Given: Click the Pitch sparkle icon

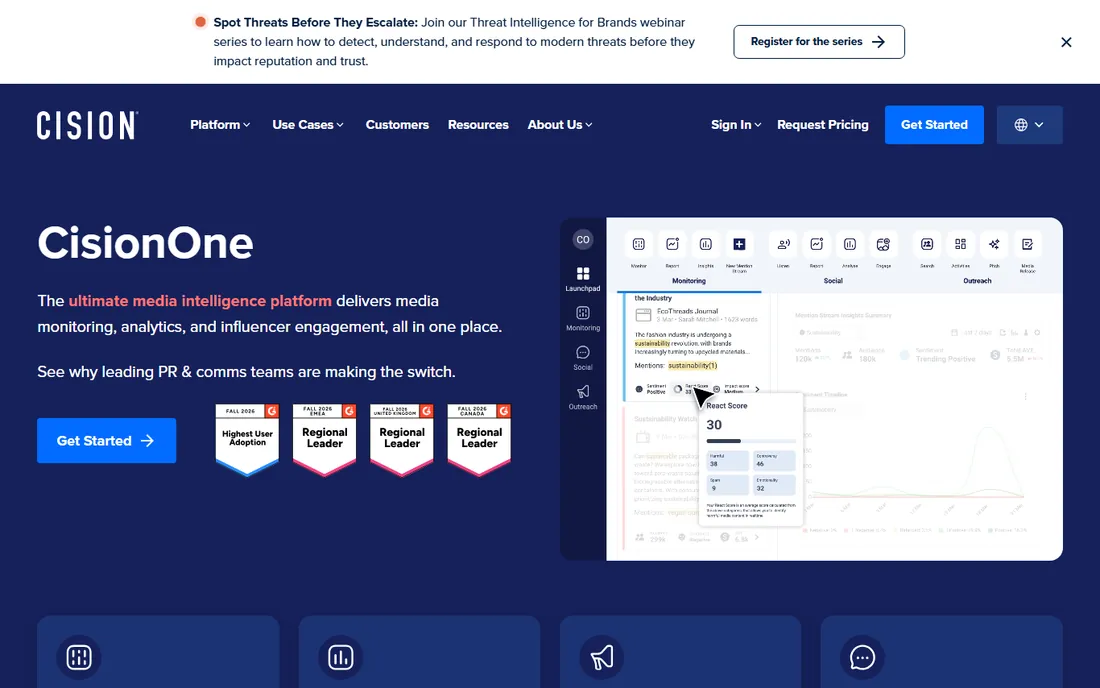Looking at the screenshot, I should 994,245.
